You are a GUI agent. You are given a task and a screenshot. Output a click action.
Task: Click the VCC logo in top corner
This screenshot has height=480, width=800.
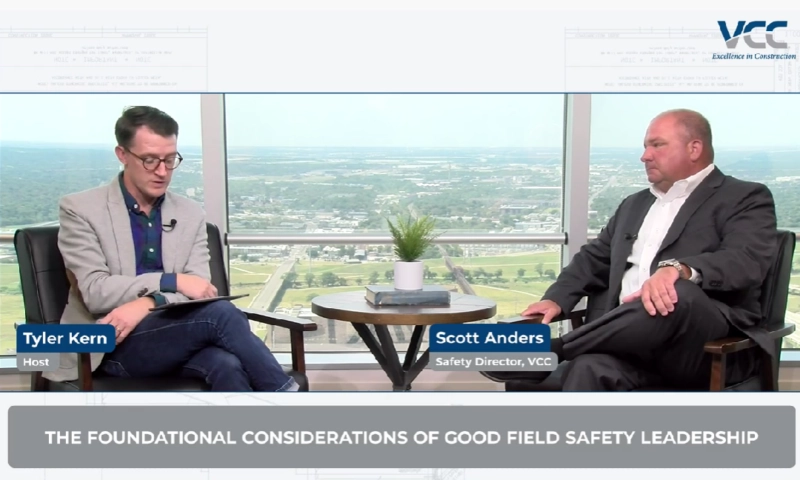point(751,34)
